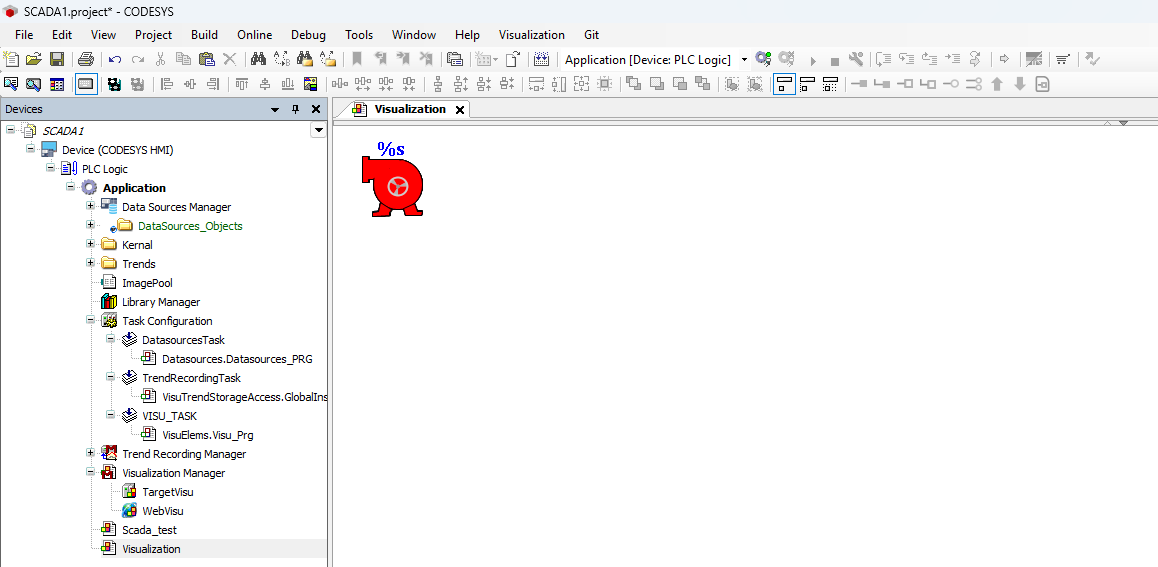Expand the DataSources_Objects folder
The width and height of the screenshot is (1158, 567).
[x=90, y=225]
